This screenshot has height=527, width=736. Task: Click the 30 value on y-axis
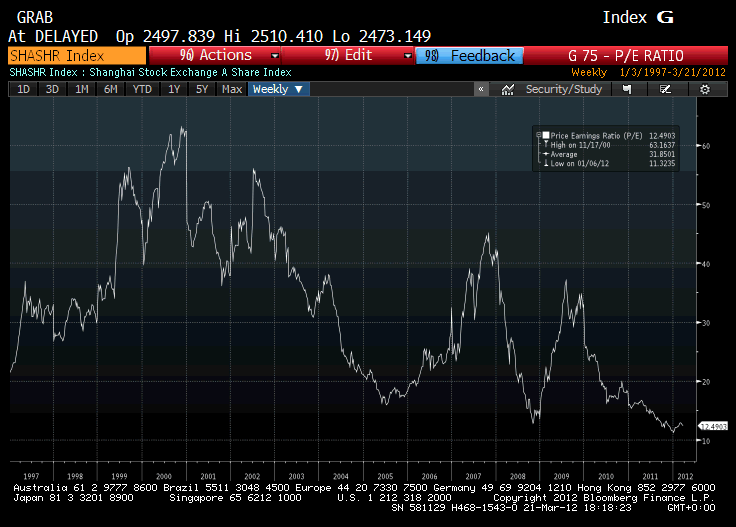[705, 323]
